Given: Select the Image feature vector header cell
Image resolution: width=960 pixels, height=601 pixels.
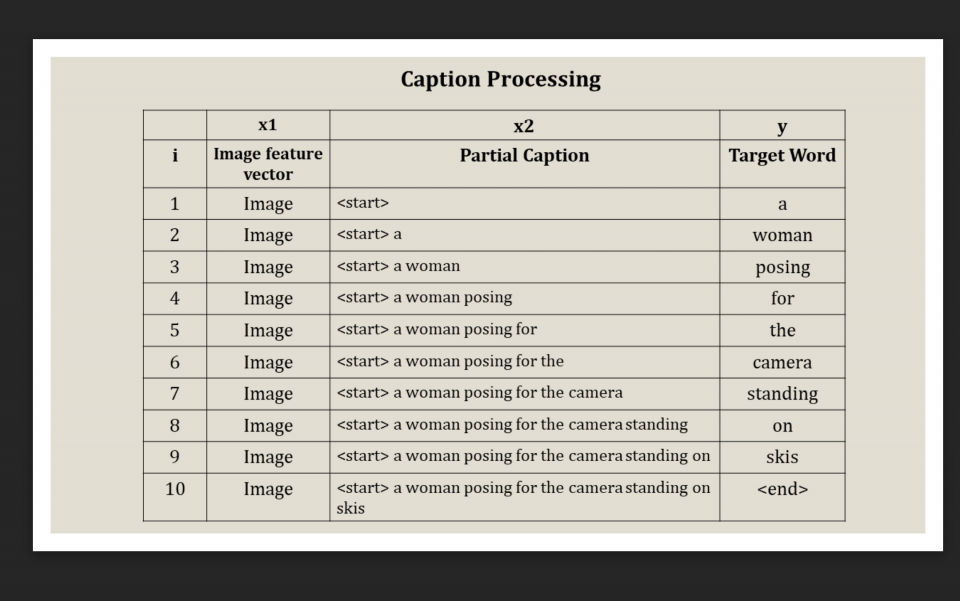Looking at the screenshot, I should pos(268,164).
